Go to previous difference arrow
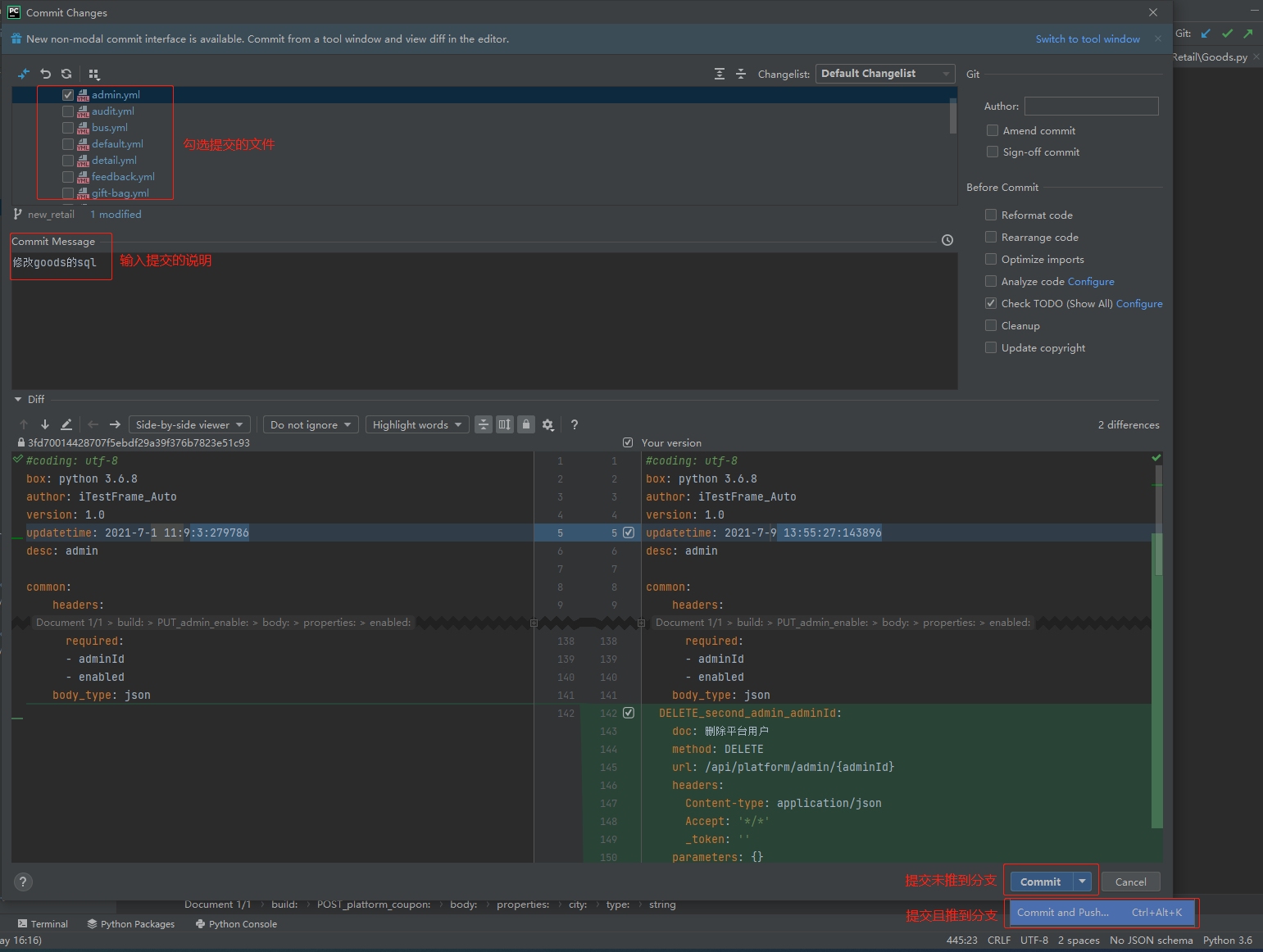 click(24, 424)
